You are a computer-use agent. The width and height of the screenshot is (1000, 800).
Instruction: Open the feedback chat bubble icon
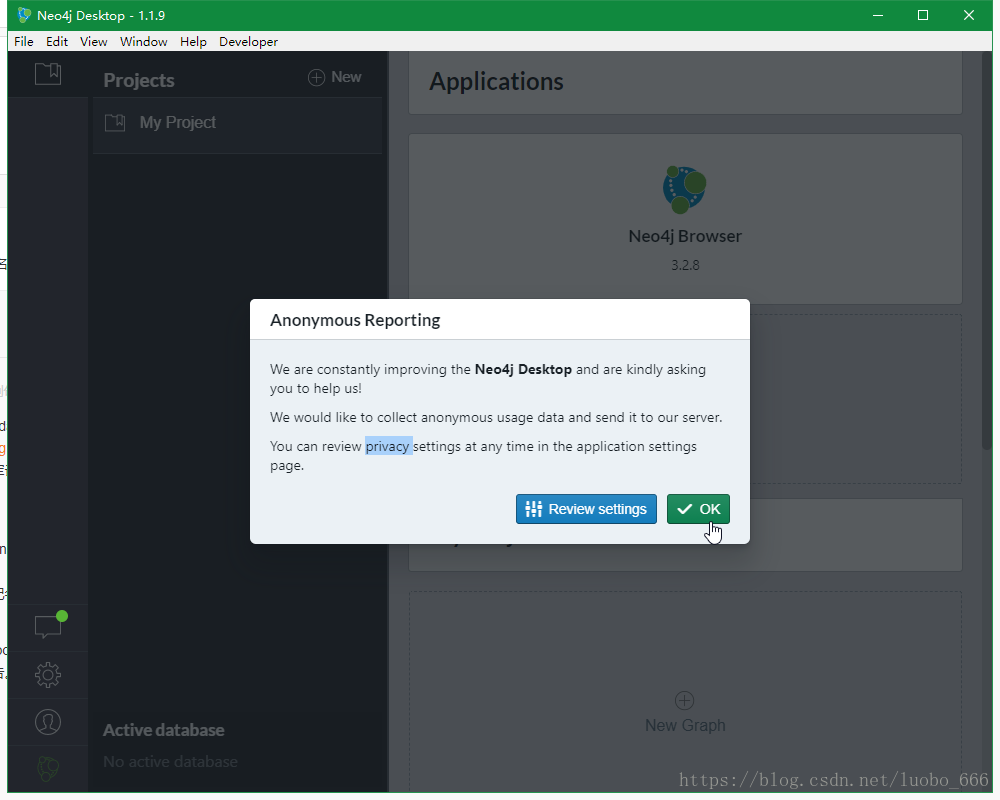point(50,625)
